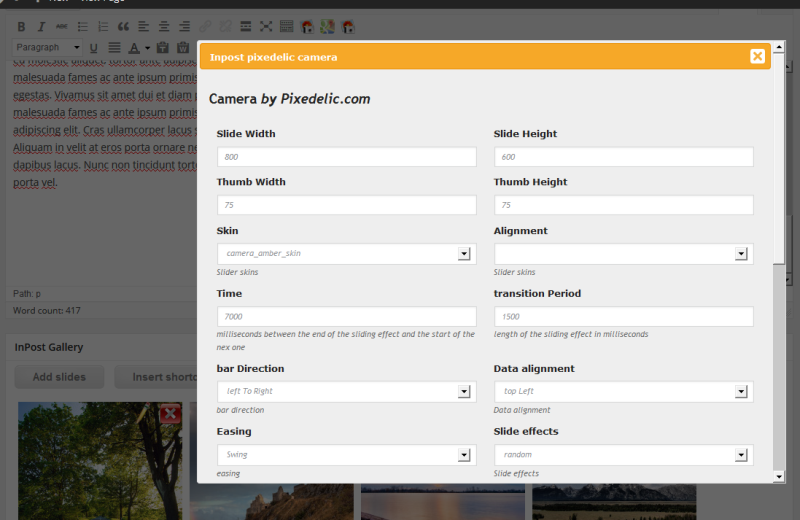800x520 pixels.
Task: Click the Slide Width input field
Action: click(x=346, y=157)
